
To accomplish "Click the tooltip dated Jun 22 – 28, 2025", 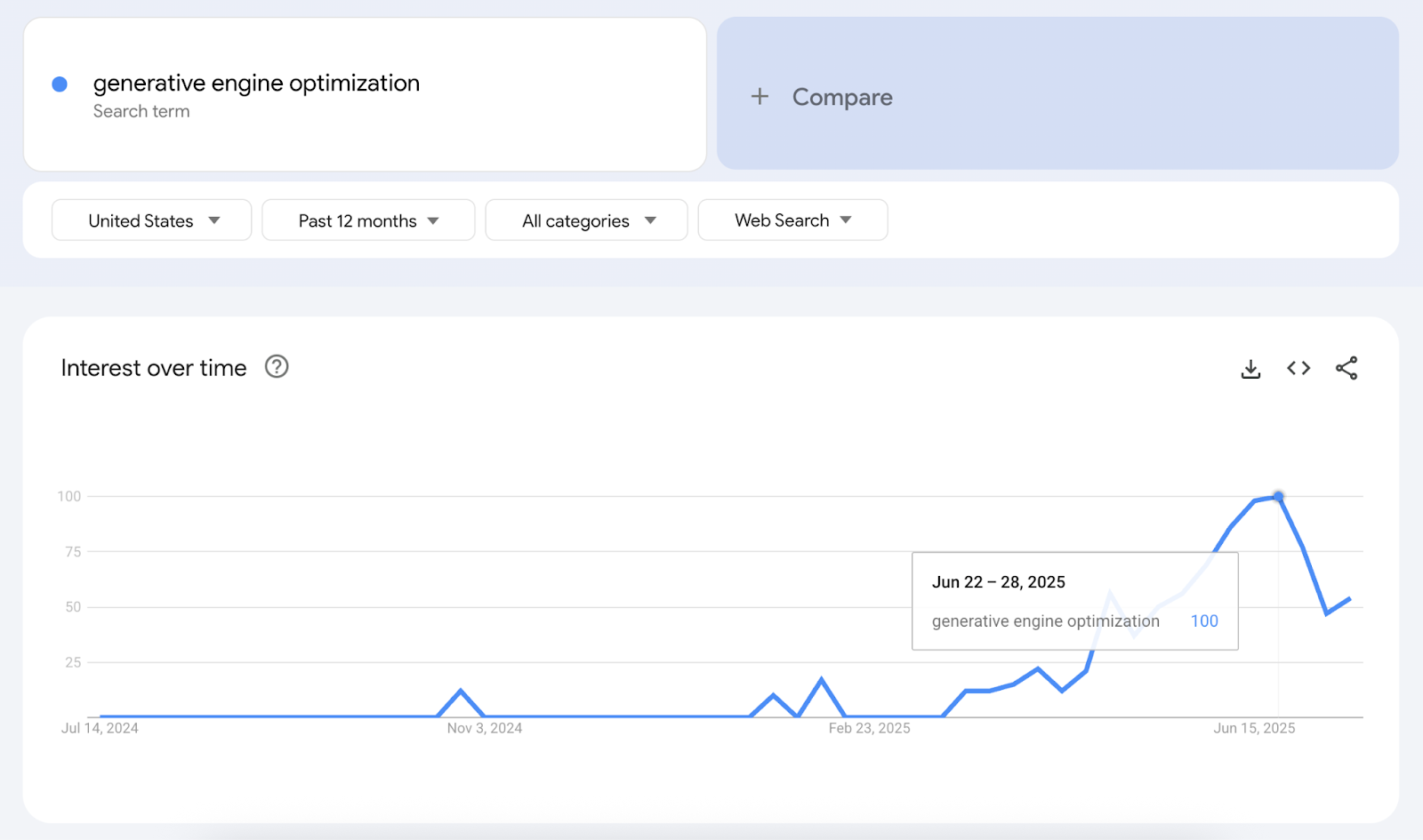I will click(1074, 600).
